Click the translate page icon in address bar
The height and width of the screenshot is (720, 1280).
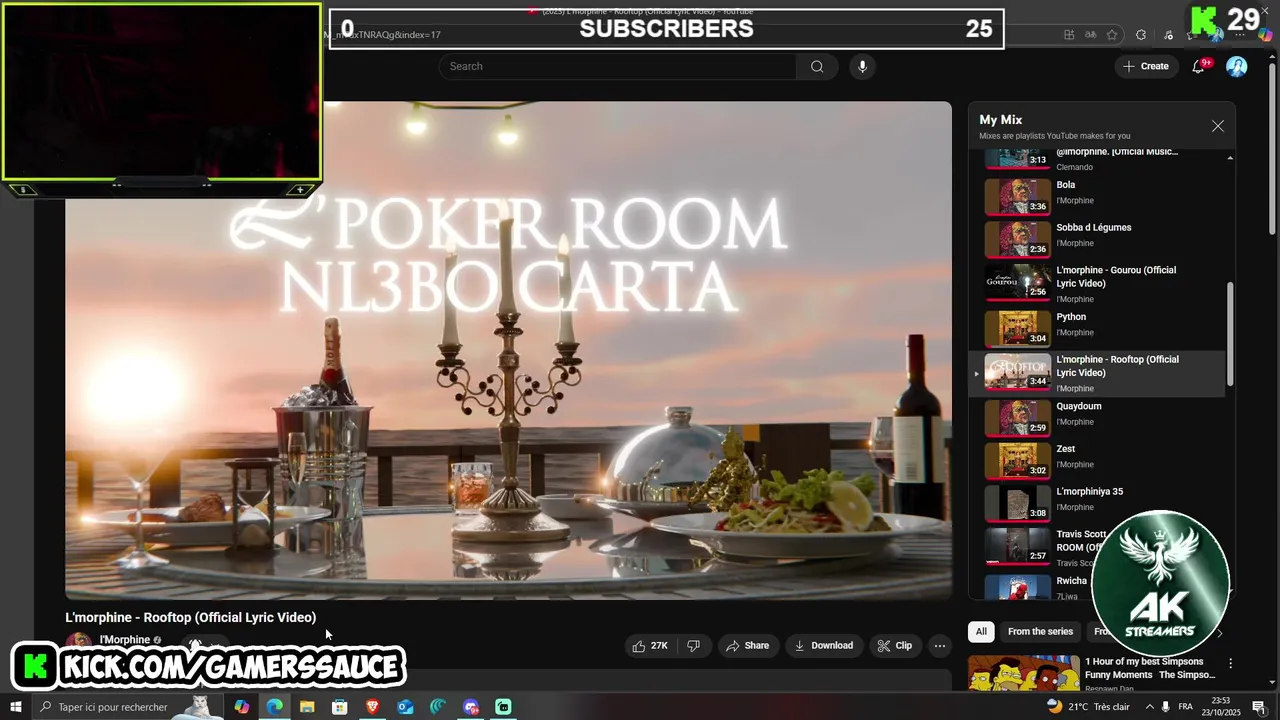pyautogui.click(x=1090, y=35)
